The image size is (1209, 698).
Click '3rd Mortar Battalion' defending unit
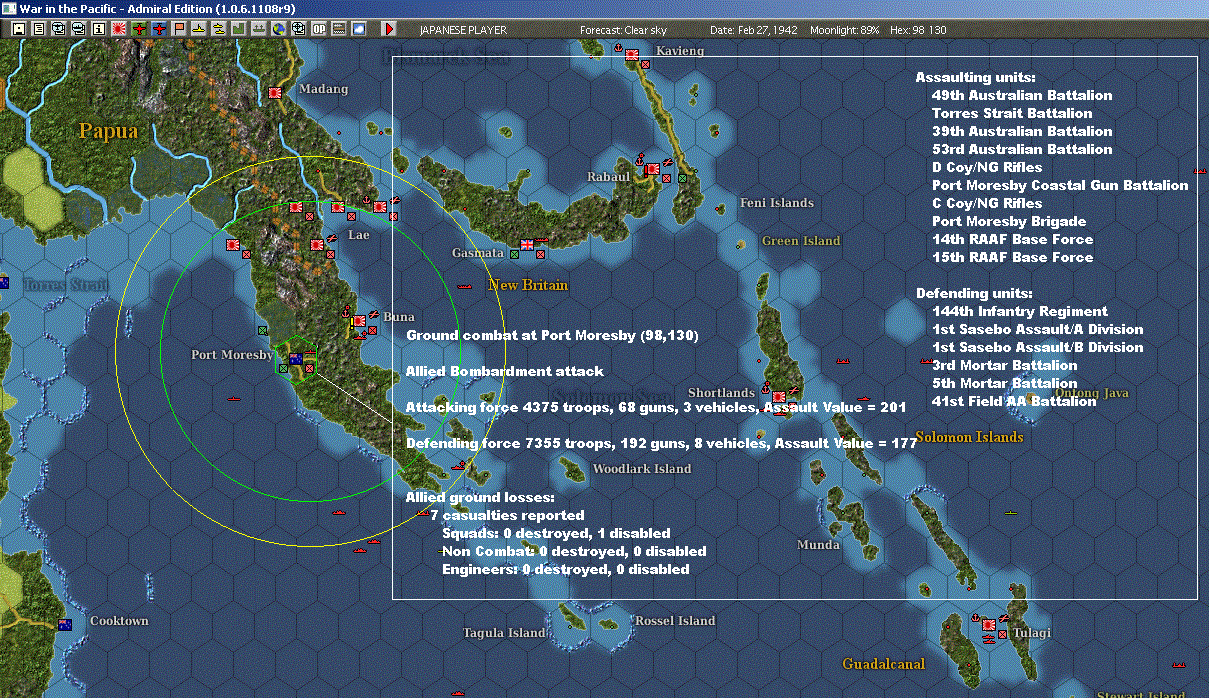(1005, 365)
